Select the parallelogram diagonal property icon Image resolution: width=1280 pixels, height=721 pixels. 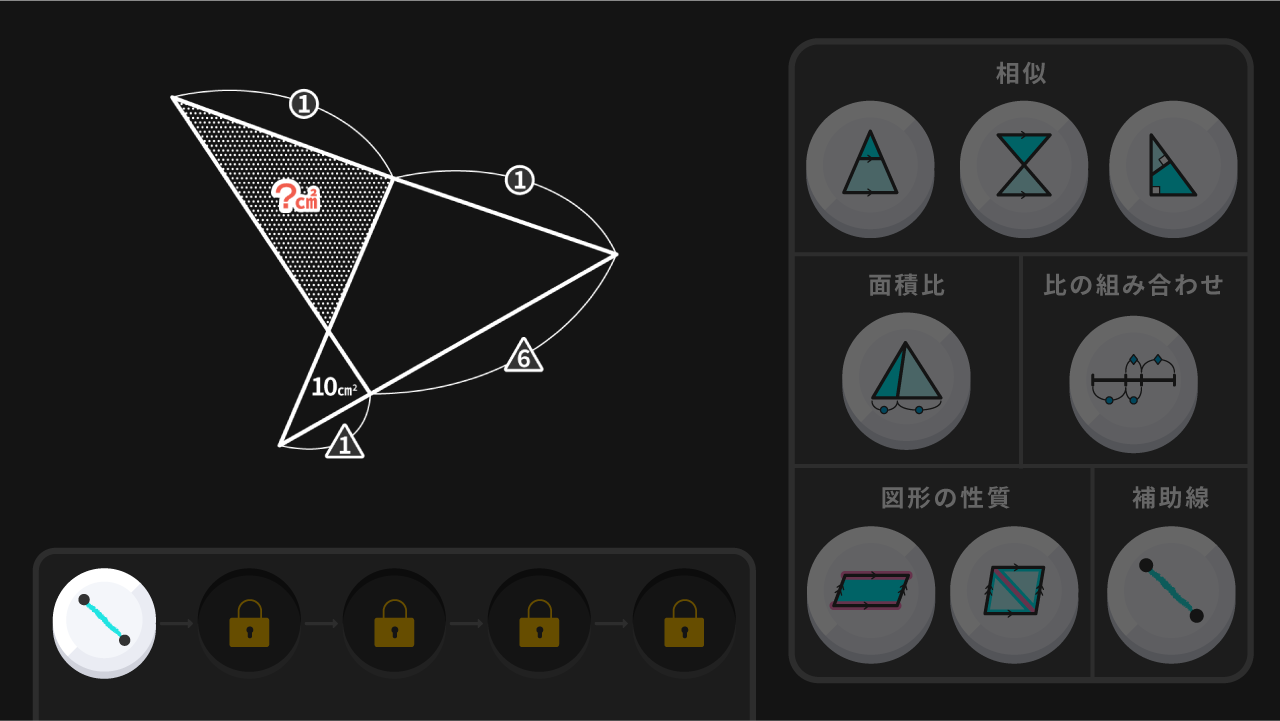pyautogui.click(x=1014, y=591)
